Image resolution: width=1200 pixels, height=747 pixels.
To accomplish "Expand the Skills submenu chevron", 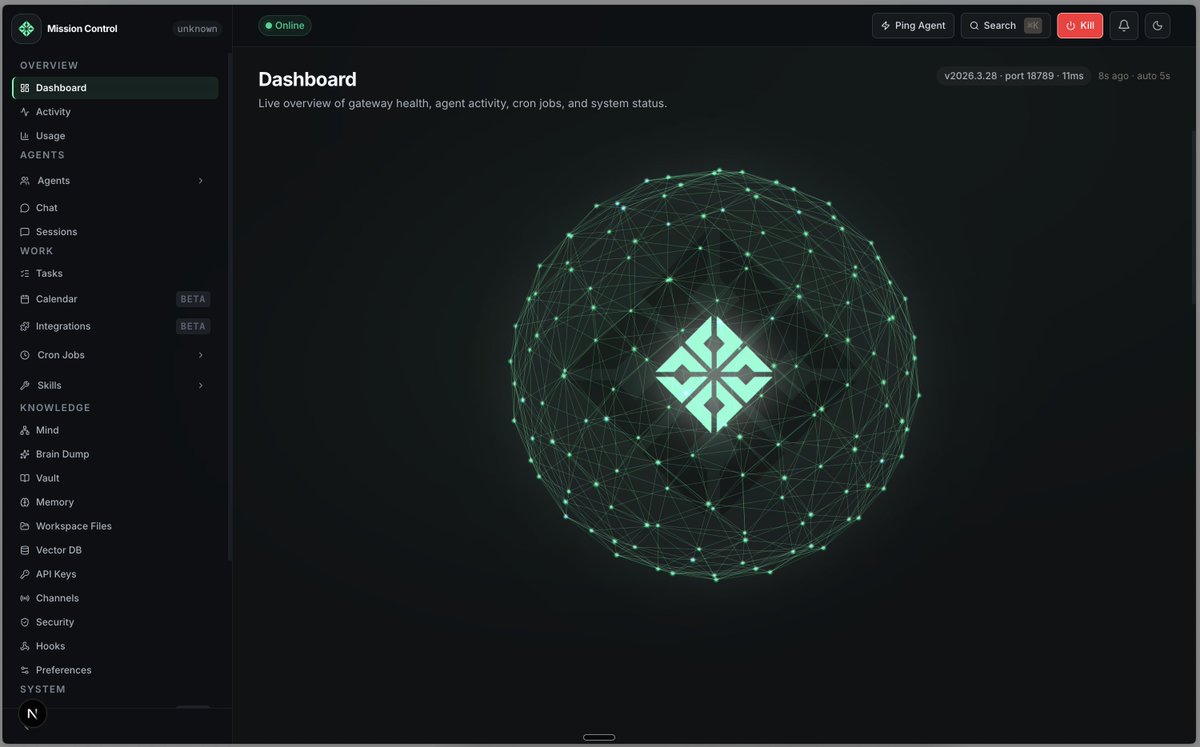I will coord(200,385).
